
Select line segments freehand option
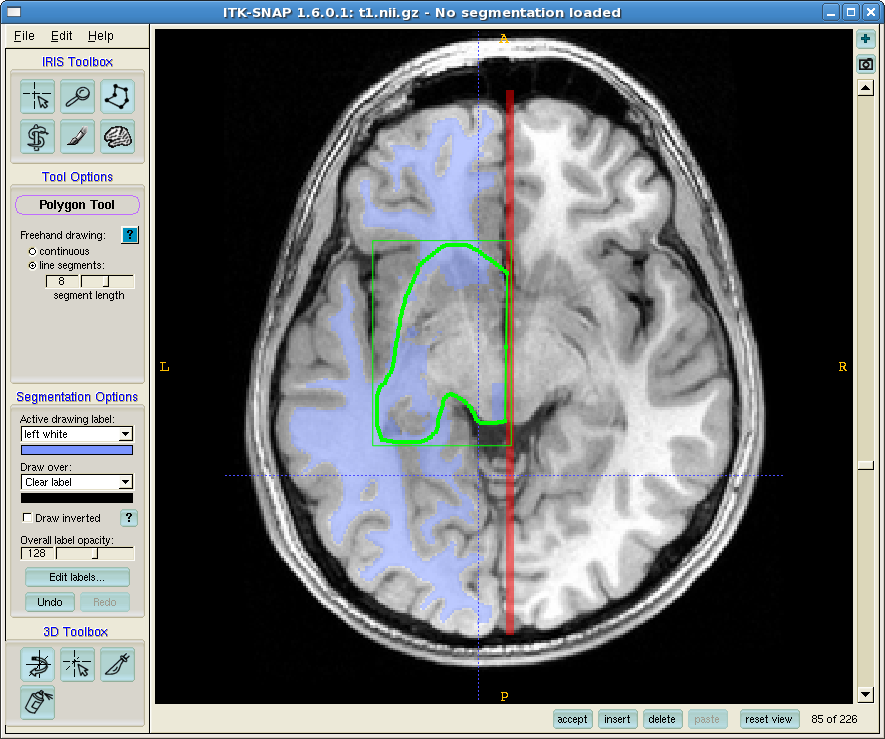pyautogui.click(x=32, y=265)
